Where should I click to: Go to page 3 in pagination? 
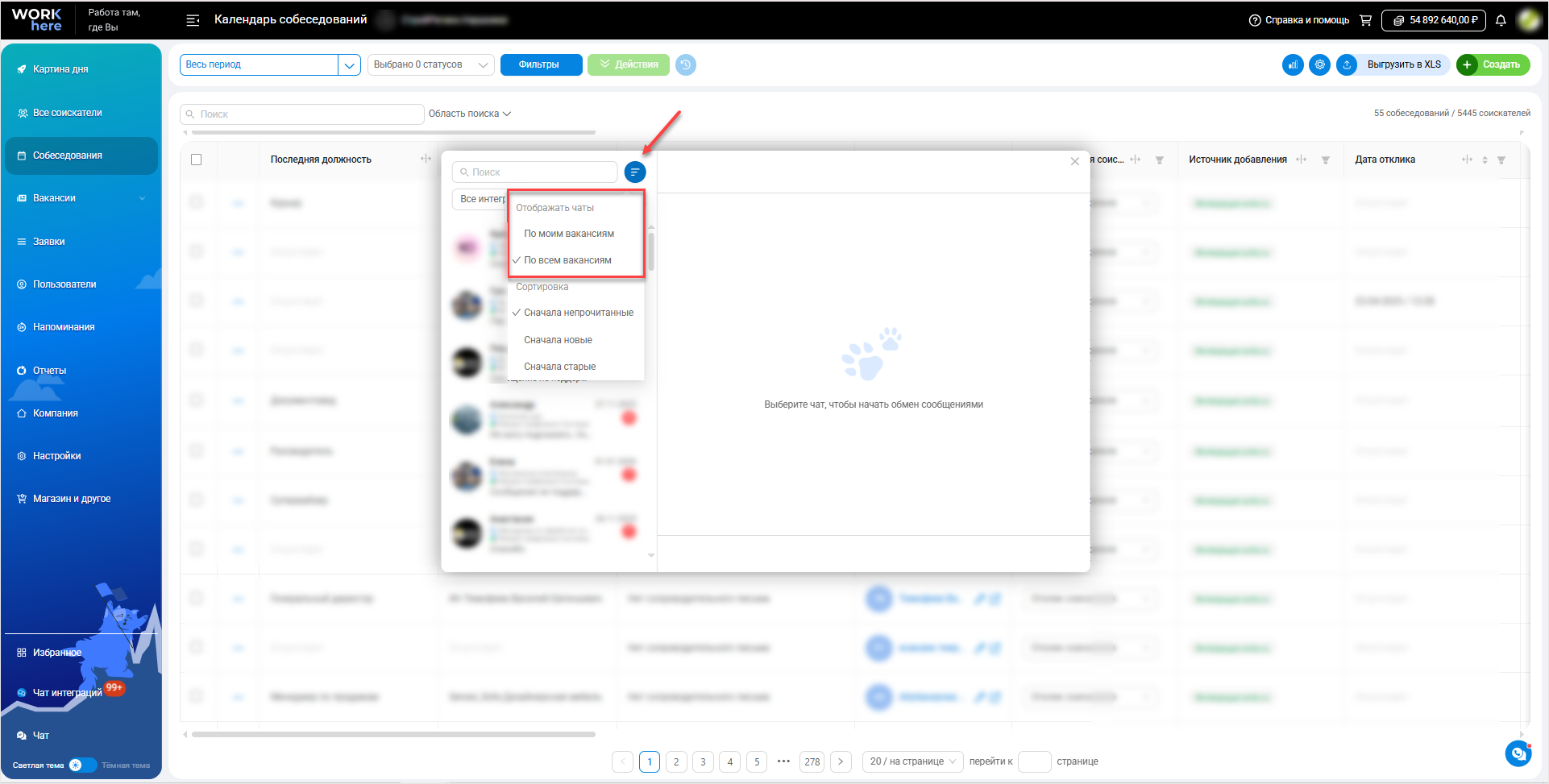703,761
